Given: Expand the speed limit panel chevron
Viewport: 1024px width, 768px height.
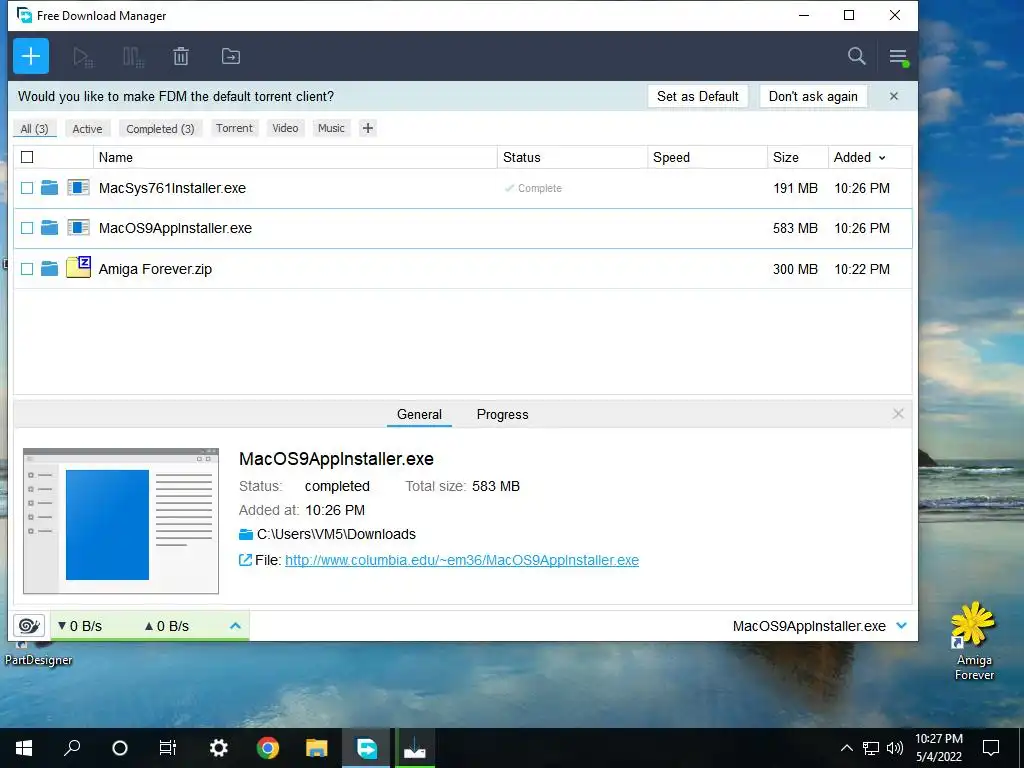Looking at the screenshot, I should coord(235,626).
